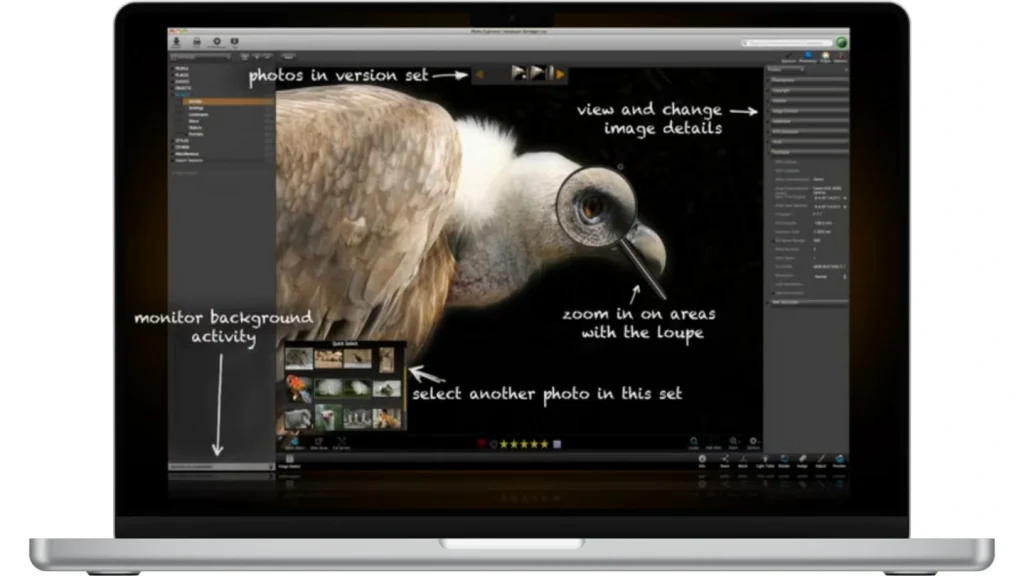This screenshot has width=1024, height=576.
Task: Click the Print icon in the top toolbar
Action: (x=197, y=42)
